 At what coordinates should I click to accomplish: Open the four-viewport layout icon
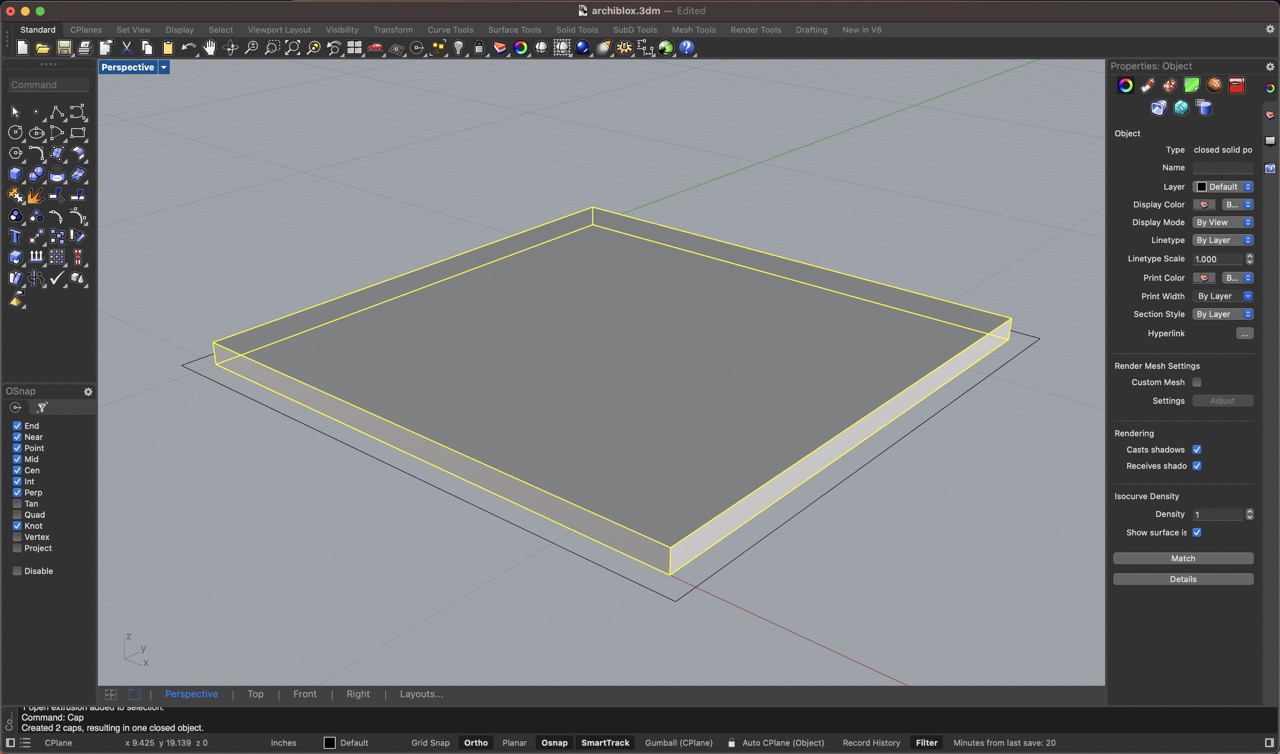[x=354, y=48]
